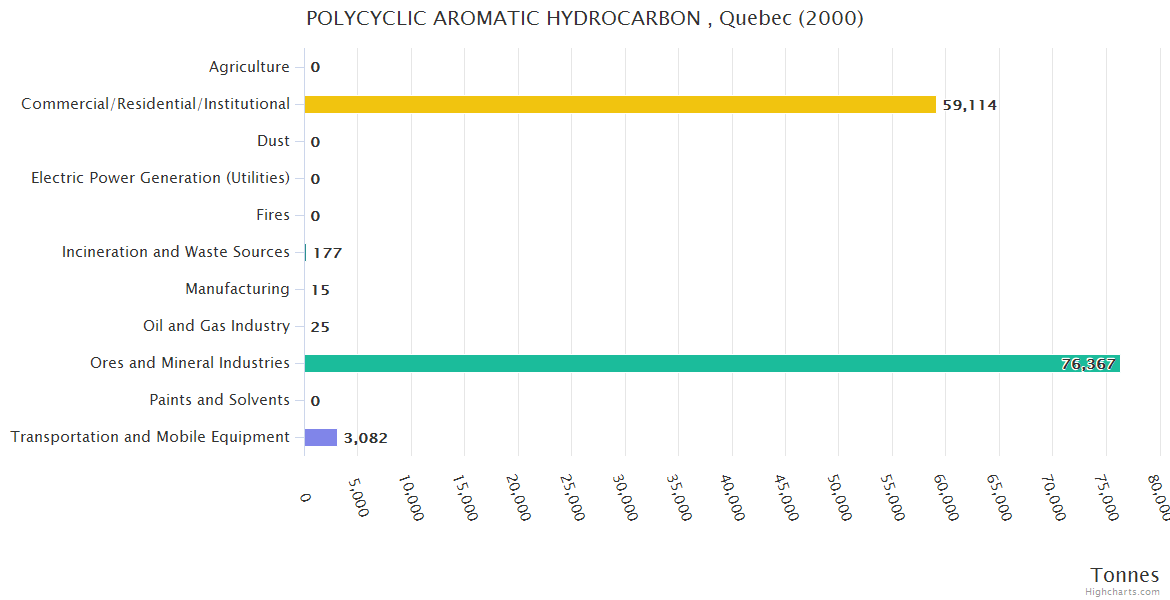Select the Incineration and Waste Sources label
This screenshot has width=1170, height=600.
(176, 252)
